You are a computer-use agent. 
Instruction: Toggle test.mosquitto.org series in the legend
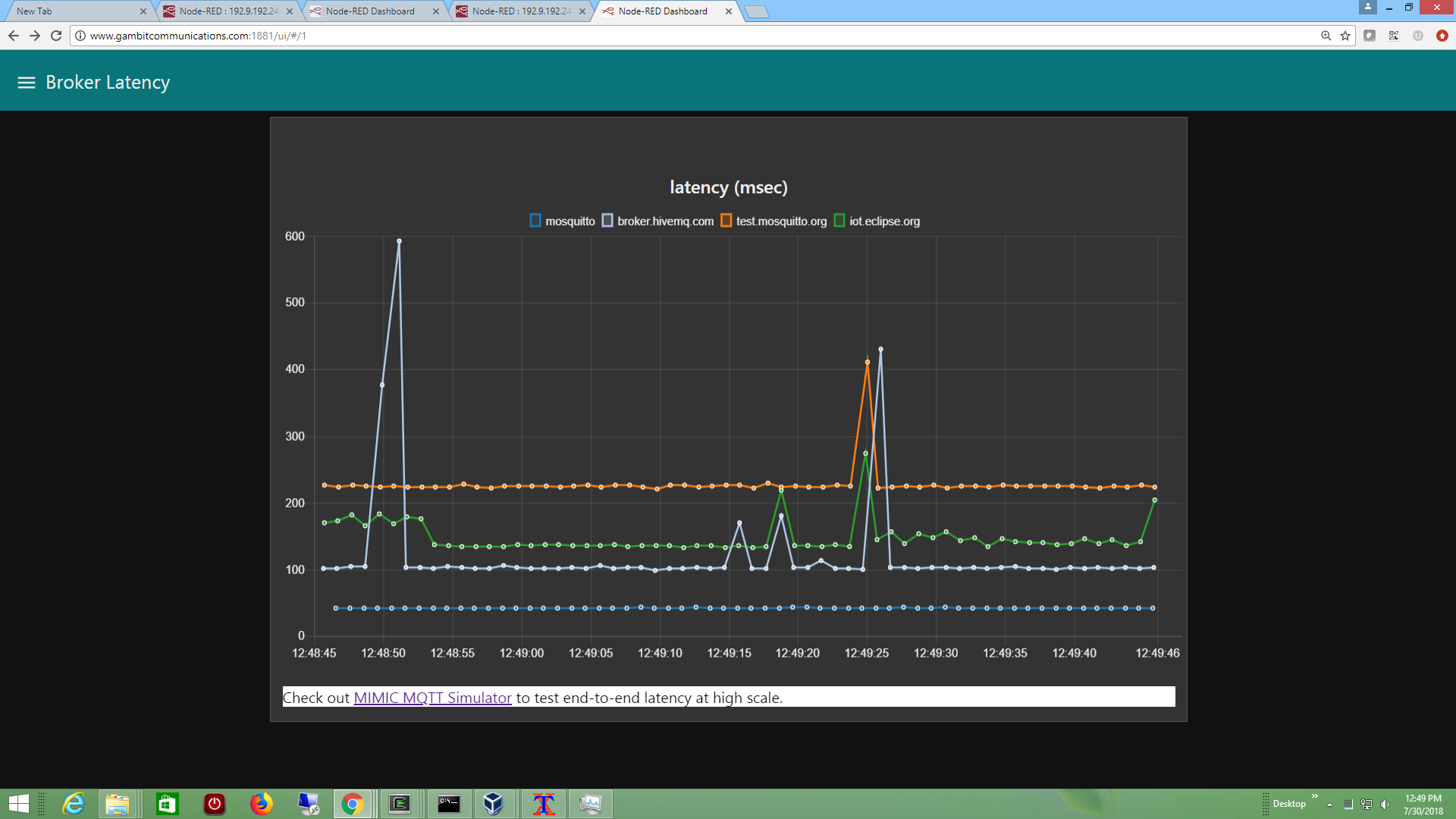tap(773, 221)
